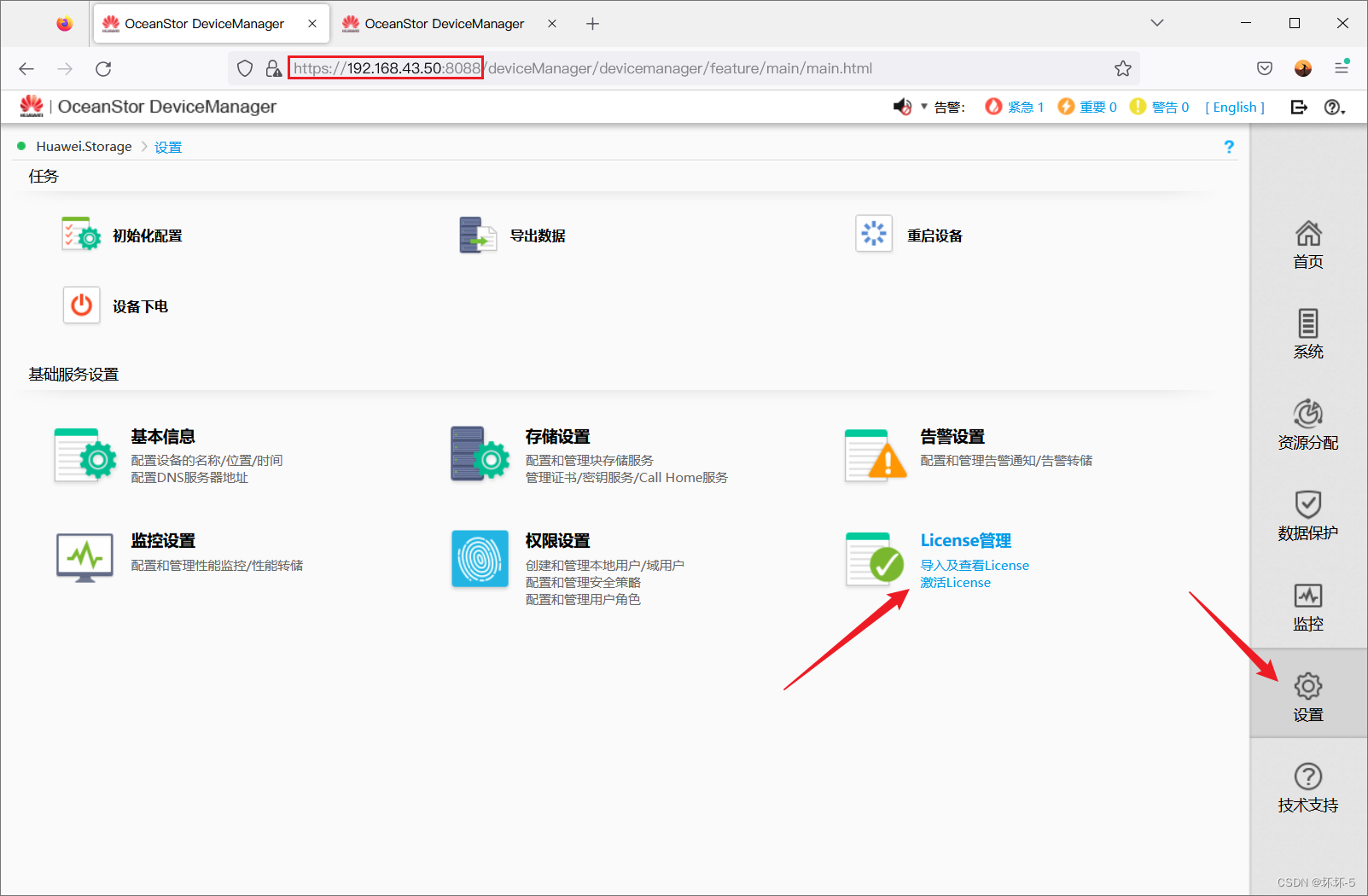Screen dimensions: 1368x896
Task: Click the blue page help question mark
Action: click(1229, 147)
